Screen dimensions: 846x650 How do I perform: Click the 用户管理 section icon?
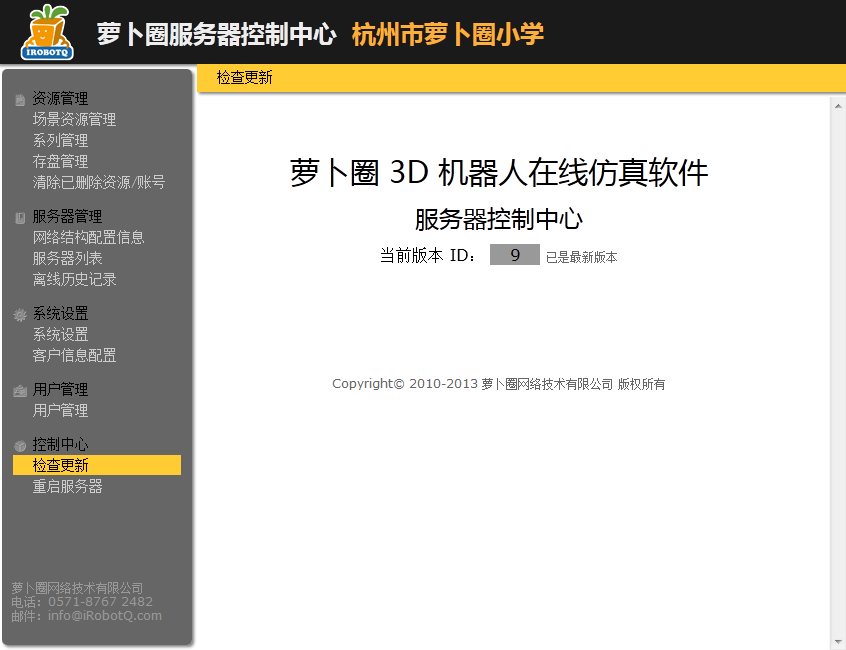point(20,391)
